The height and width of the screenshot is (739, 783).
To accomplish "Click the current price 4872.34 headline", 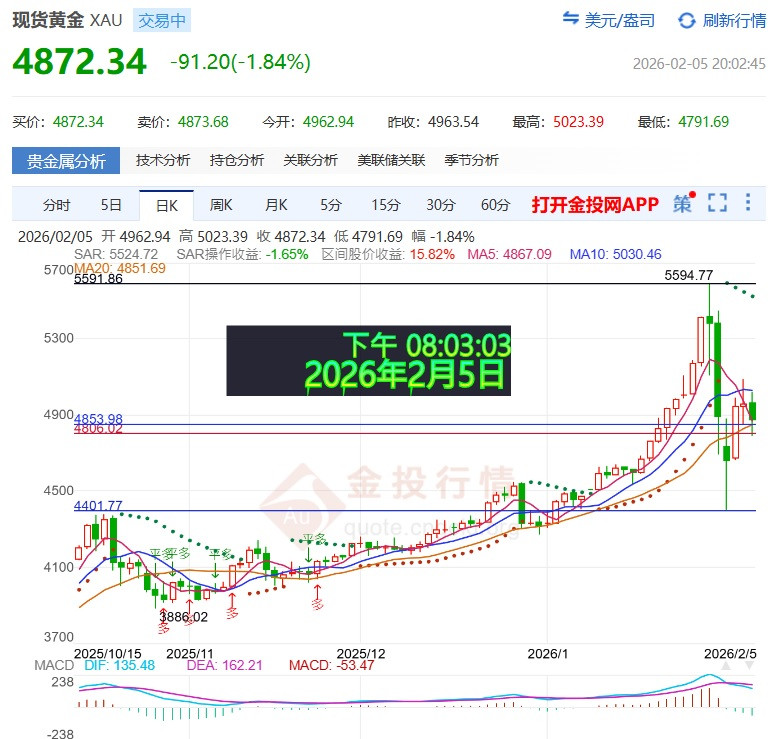I will tap(79, 61).
